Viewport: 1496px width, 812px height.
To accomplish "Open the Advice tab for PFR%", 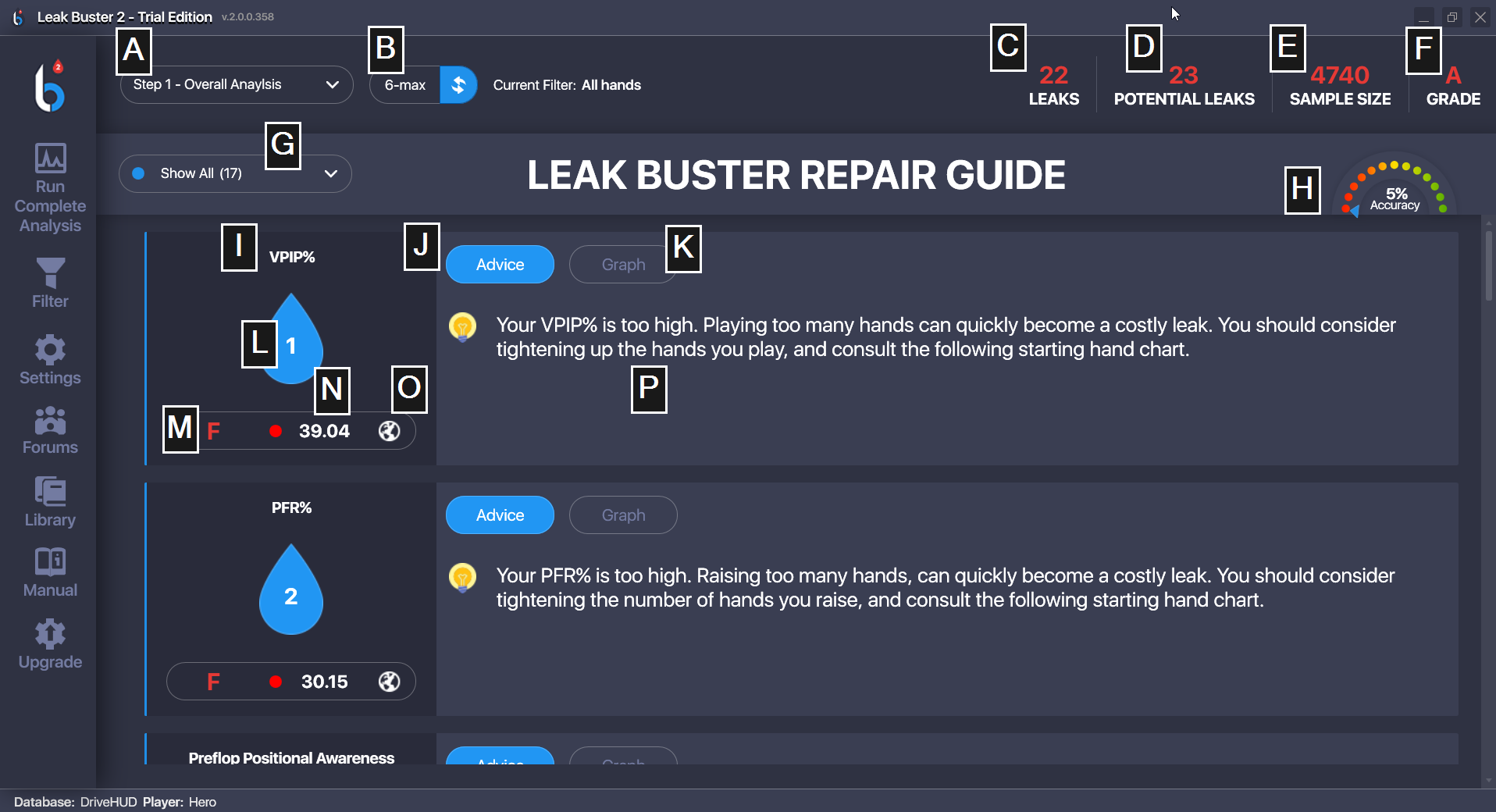I will pos(500,515).
